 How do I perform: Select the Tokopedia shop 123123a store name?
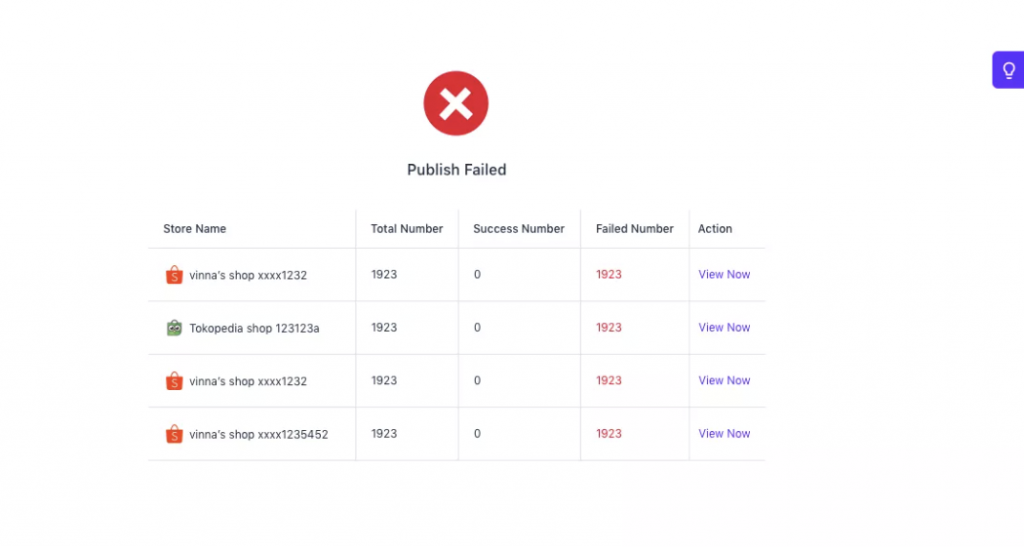tap(254, 328)
